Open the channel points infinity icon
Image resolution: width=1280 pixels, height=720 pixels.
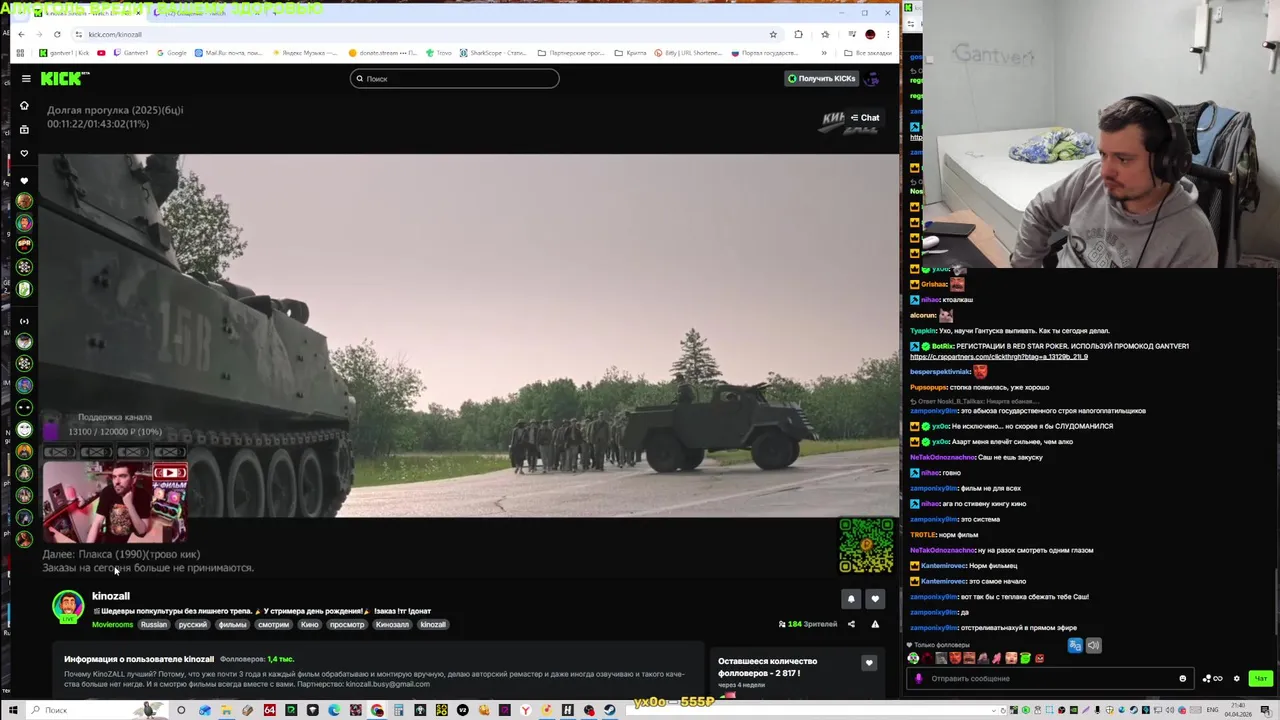[1213, 678]
